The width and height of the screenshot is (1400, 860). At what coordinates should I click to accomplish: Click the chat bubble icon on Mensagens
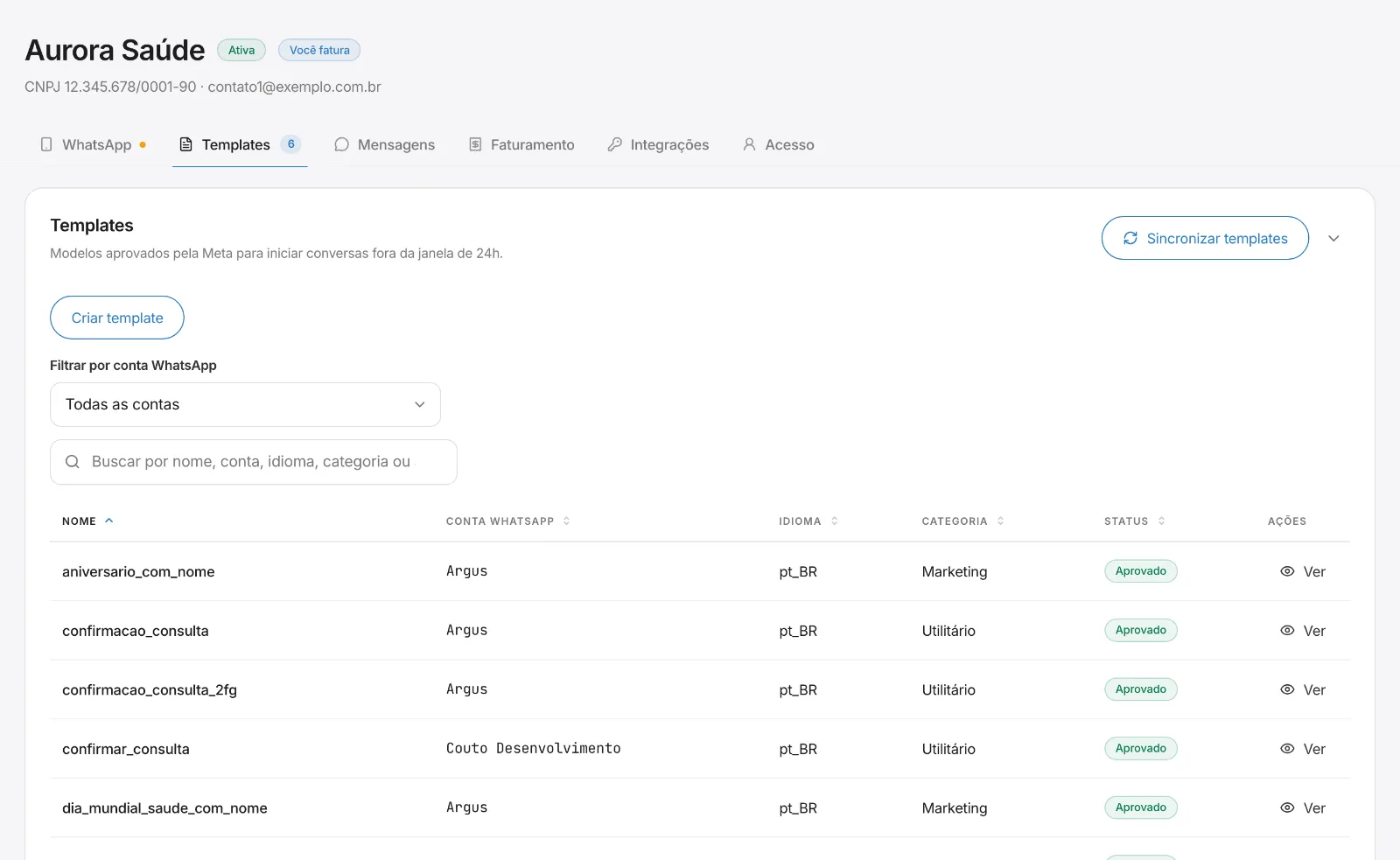pos(341,144)
